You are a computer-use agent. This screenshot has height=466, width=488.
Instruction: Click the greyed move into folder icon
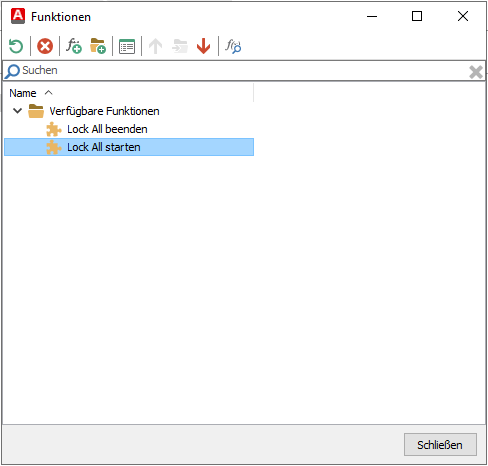[x=180, y=46]
